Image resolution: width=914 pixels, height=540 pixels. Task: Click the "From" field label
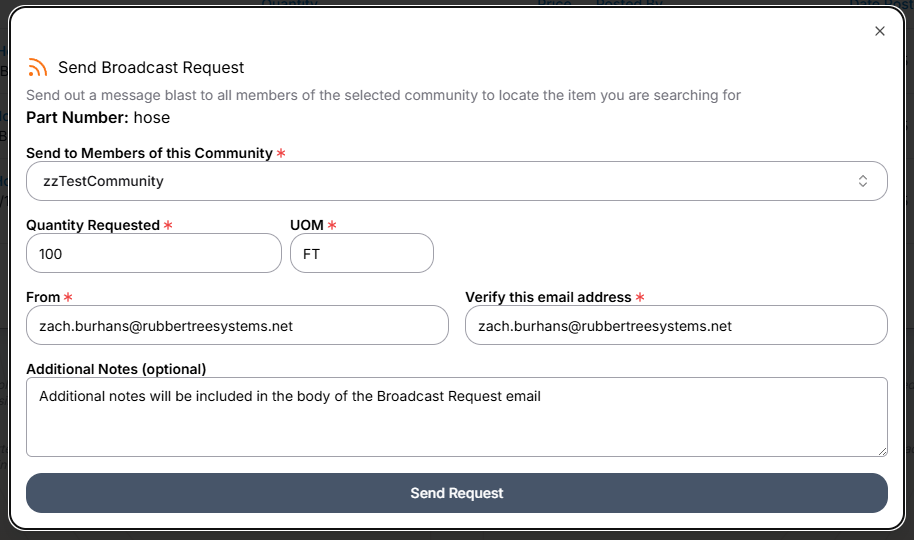[44, 297]
